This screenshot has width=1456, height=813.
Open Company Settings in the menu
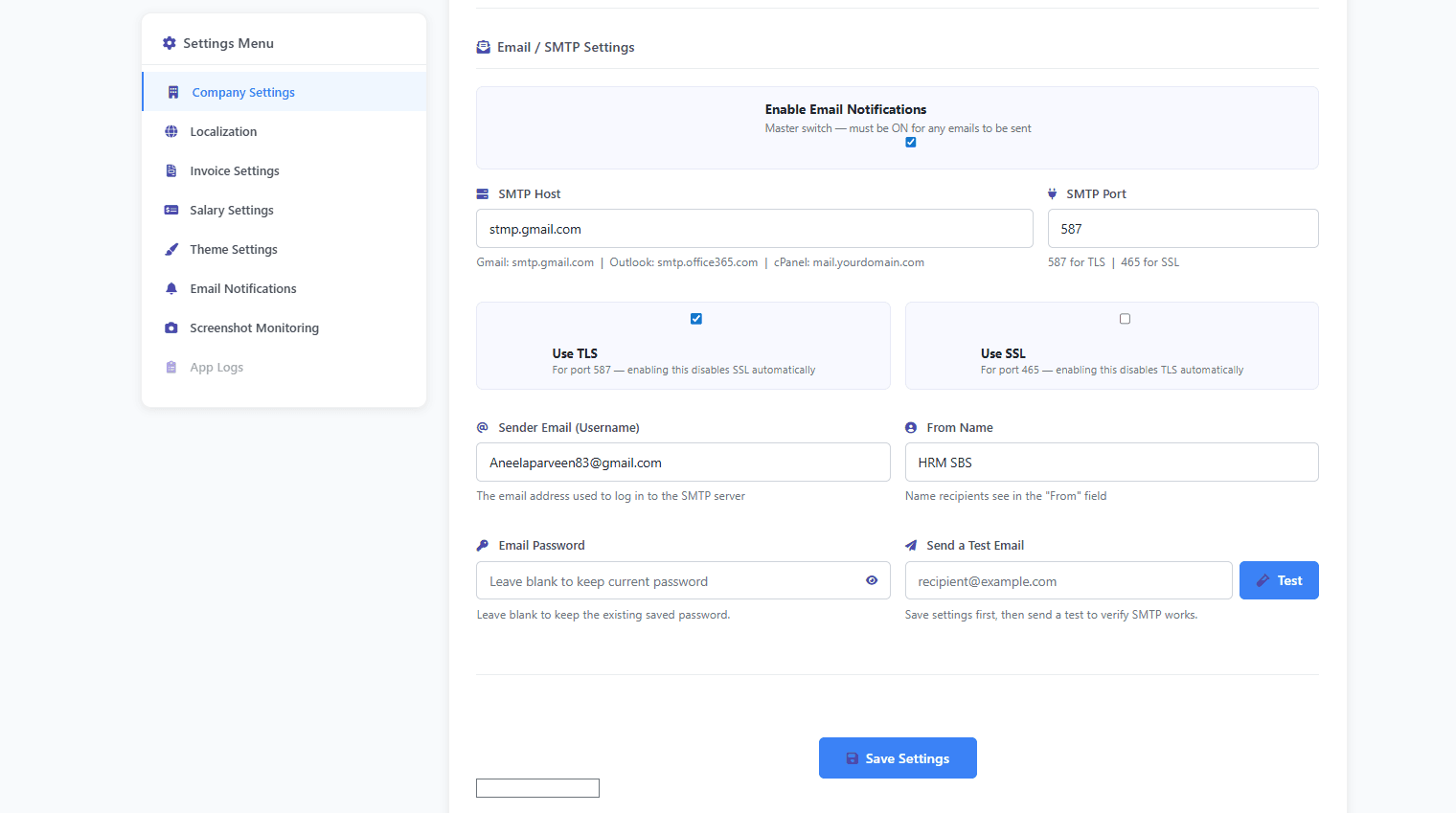tap(284, 92)
